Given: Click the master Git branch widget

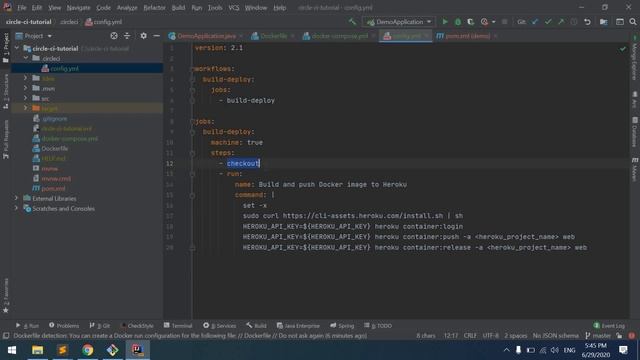Looking at the screenshot, I should coord(598,336).
